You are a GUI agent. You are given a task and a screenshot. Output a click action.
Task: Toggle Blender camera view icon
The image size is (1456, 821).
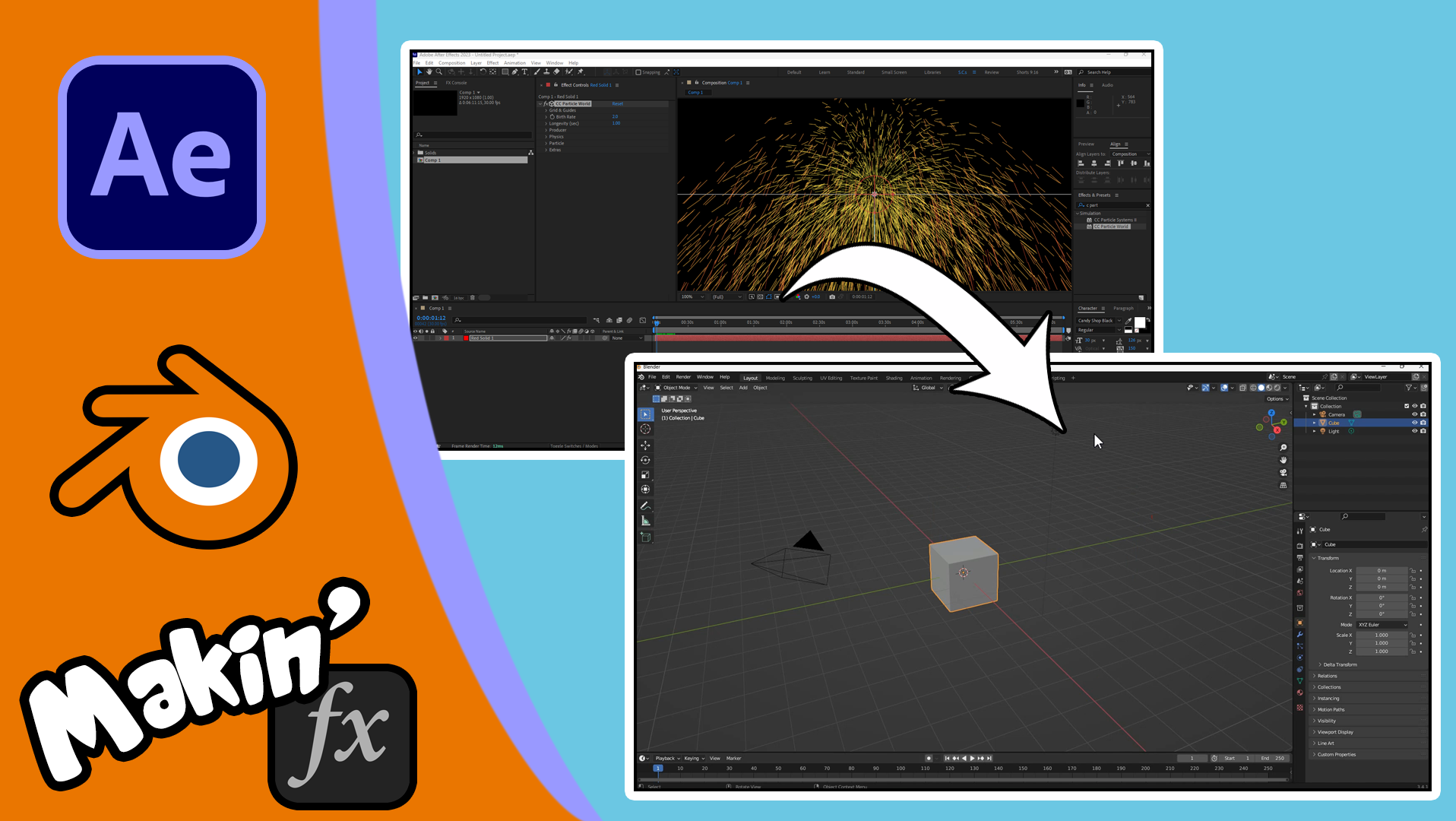(x=1283, y=473)
